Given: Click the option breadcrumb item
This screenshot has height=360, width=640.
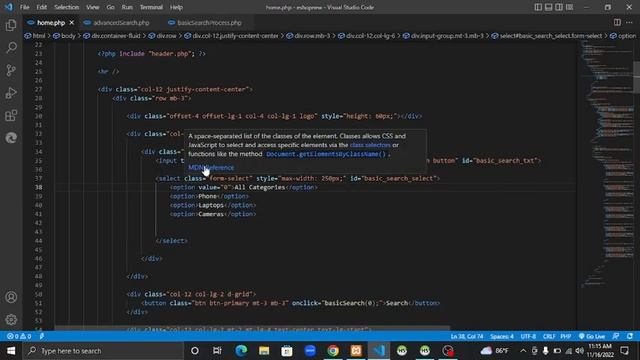Looking at the screenshot, I should pos(627,36).
